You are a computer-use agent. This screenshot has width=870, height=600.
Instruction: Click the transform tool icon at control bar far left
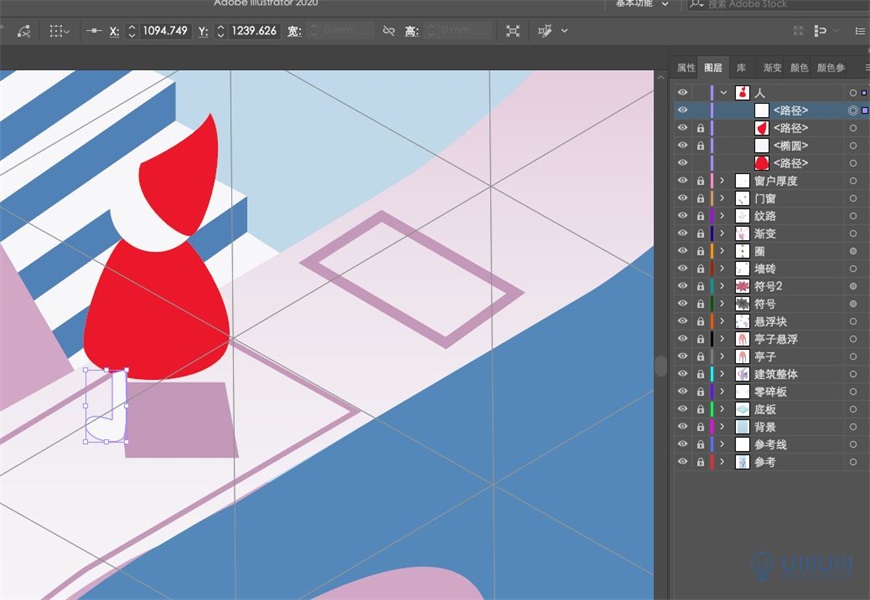pos(22,31)
